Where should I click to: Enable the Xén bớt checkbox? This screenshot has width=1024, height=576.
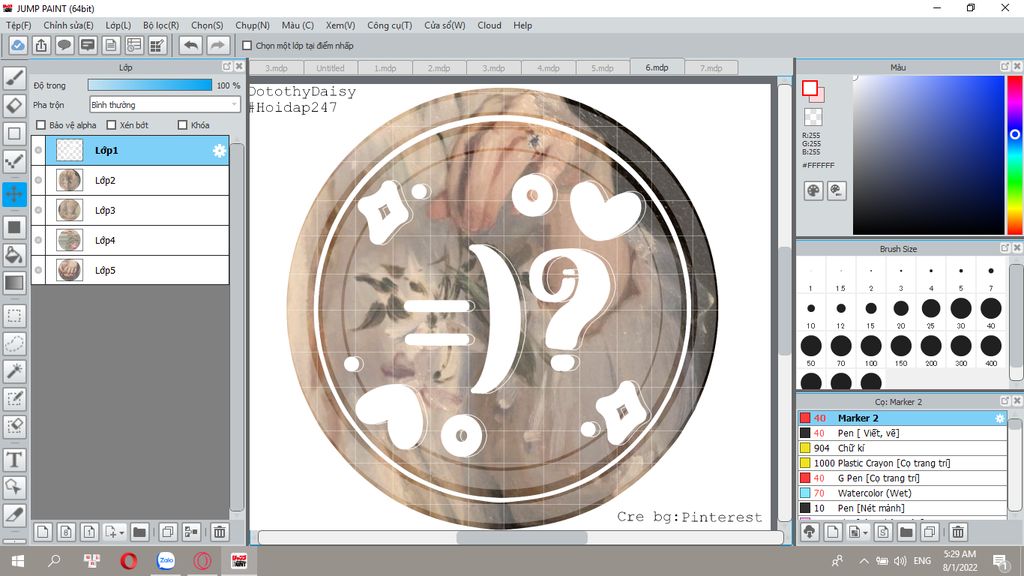point(112,125)
